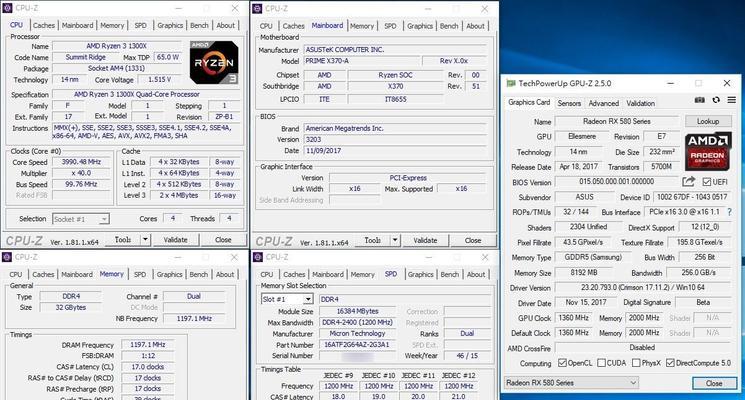Click the Tools button in the CPU-Z Mainboard window

tap(372, 240)
